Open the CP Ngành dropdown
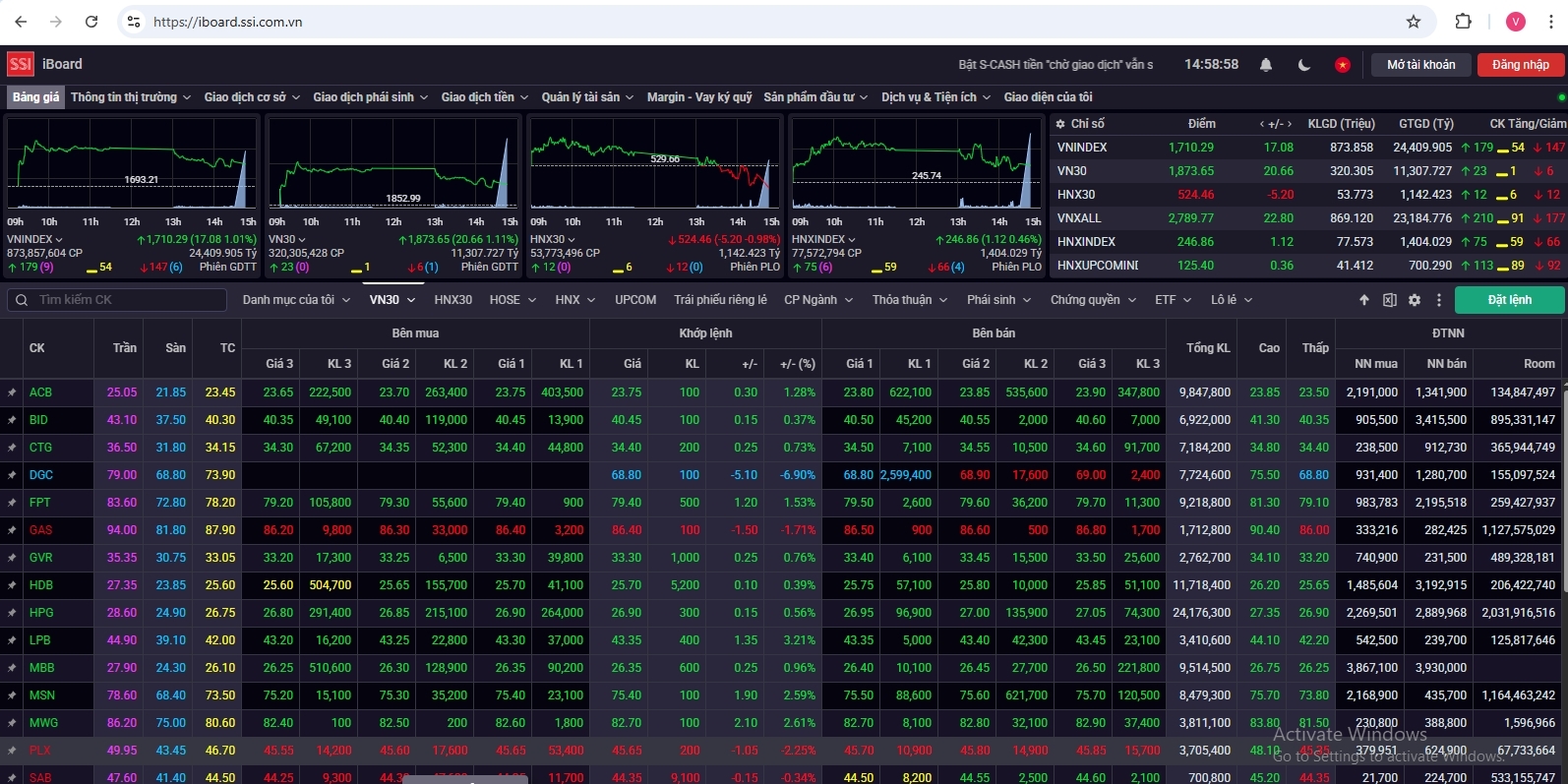 coord(817,300)
